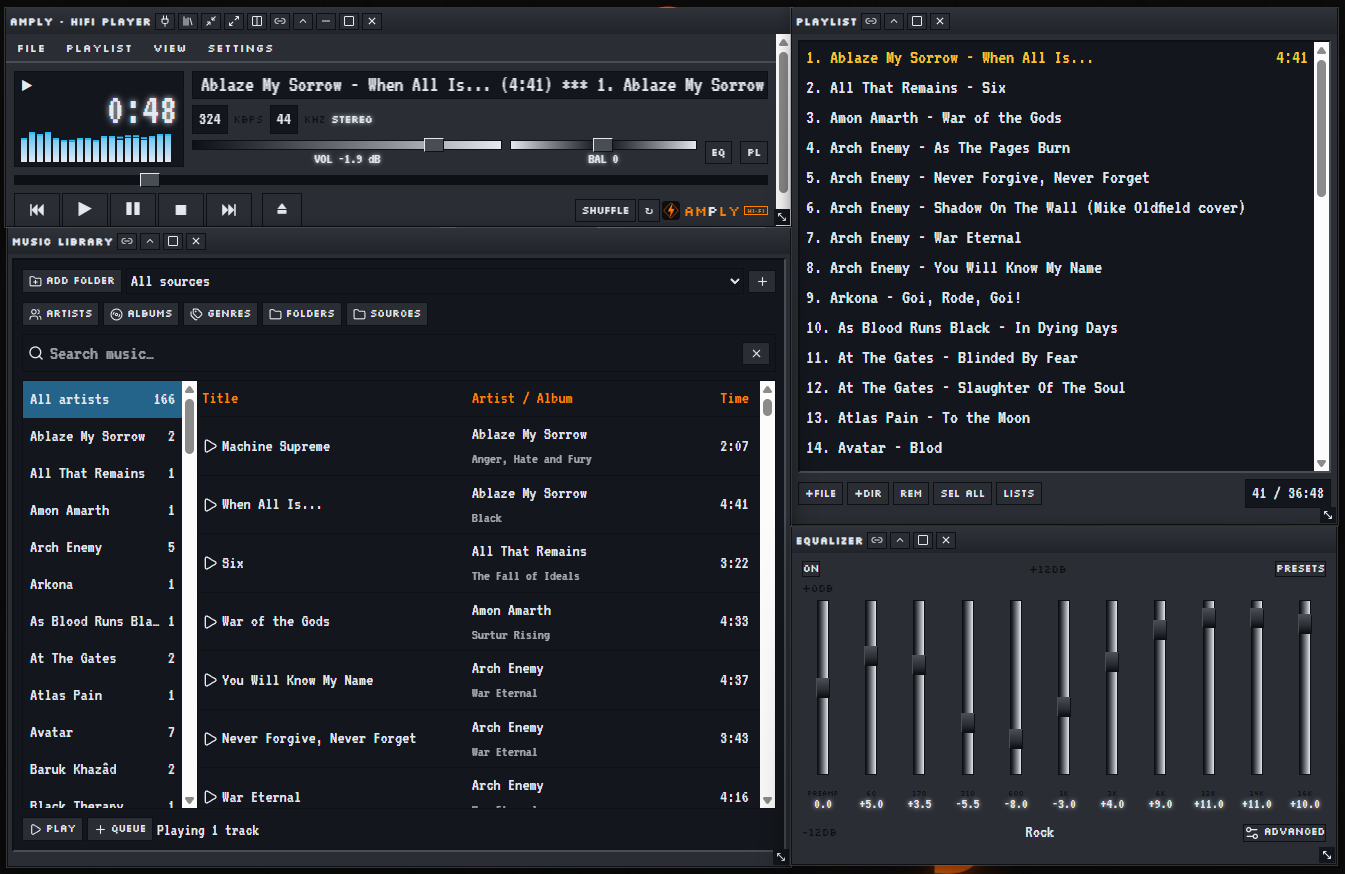
Task: Open the playlist LISTS menu
Action: (1019, 493)
